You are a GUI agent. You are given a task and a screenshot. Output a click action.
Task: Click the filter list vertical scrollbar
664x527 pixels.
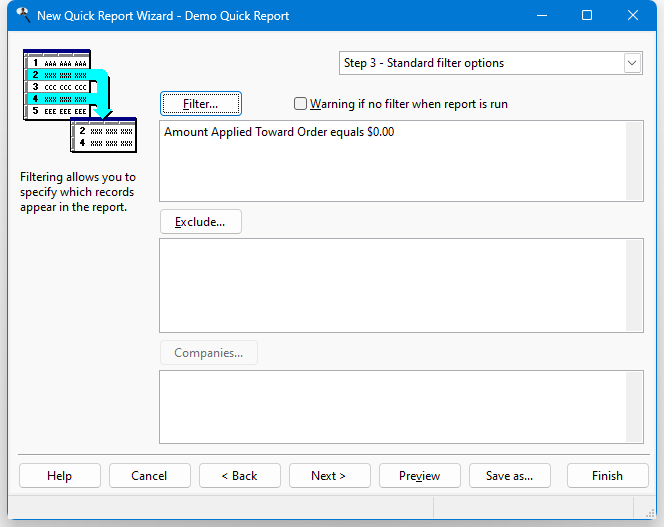634,161
